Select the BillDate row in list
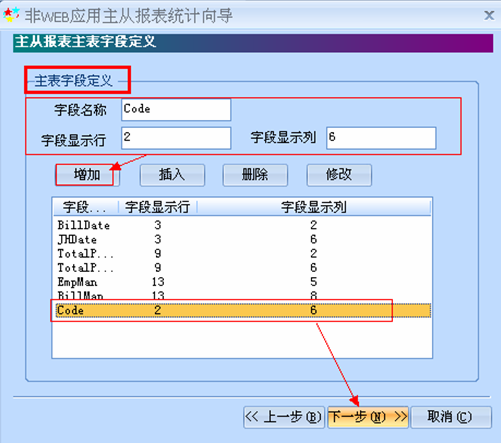 pyautogui.click(x=242, y=225)
